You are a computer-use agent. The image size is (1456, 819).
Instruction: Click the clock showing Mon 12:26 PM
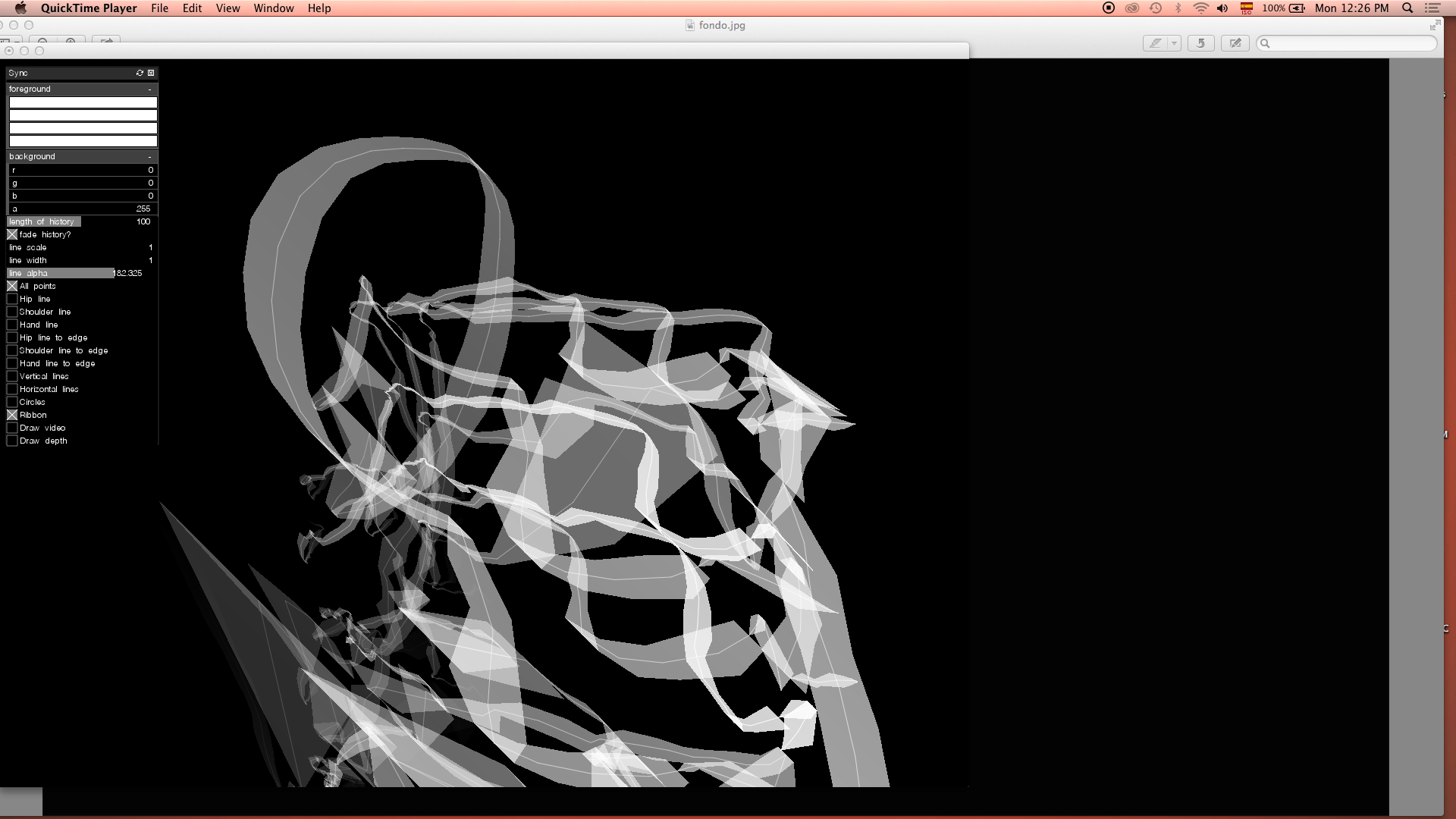coord(1352,8)
